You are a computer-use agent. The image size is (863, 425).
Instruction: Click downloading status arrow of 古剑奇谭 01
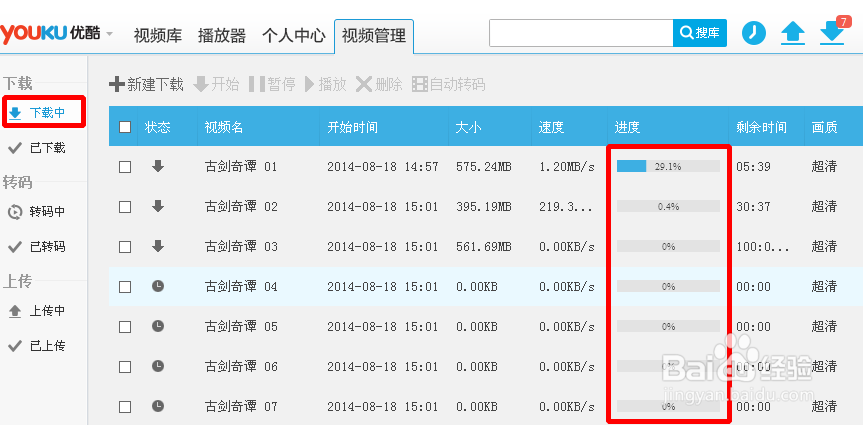158,166
